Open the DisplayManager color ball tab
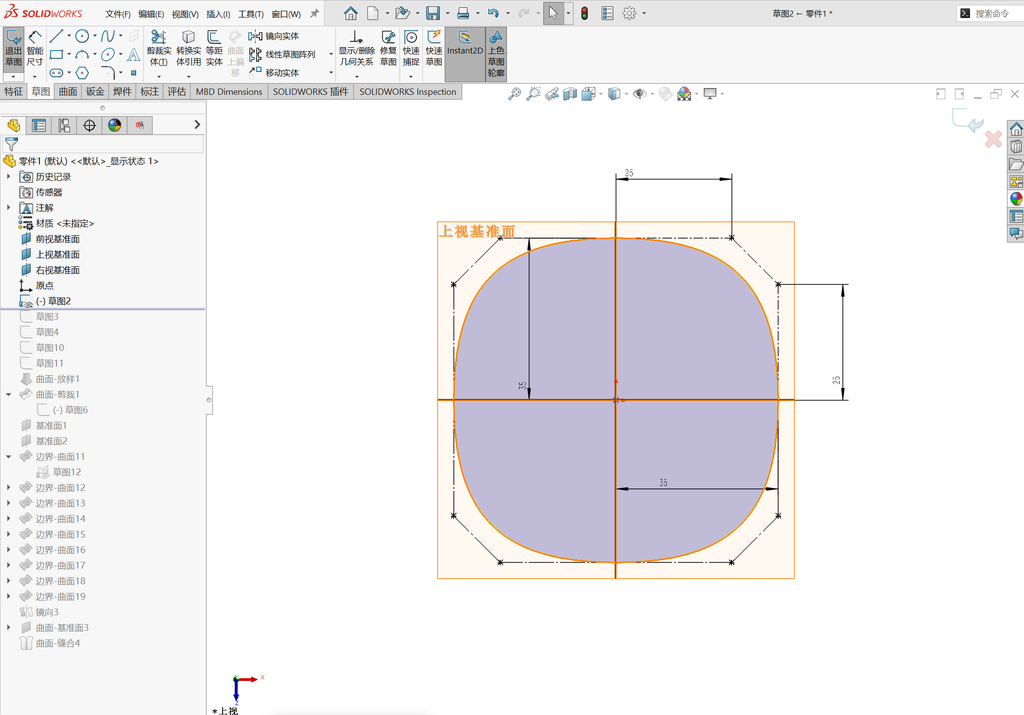Viewport: 1024px width, 715px height. pyautogui.click(x=115, y=125)
